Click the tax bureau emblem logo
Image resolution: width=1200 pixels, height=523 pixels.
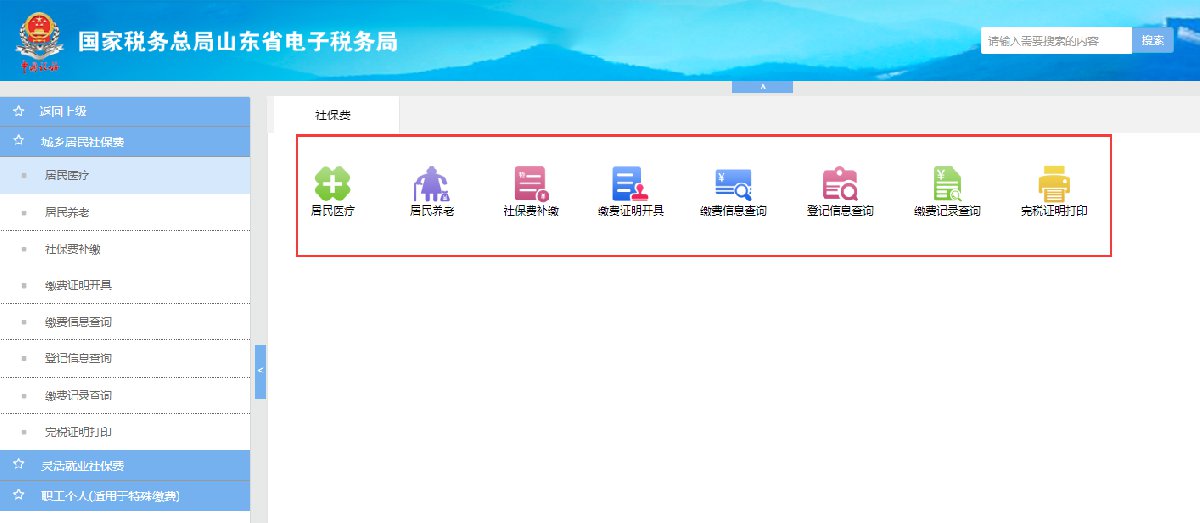(40, 41)
